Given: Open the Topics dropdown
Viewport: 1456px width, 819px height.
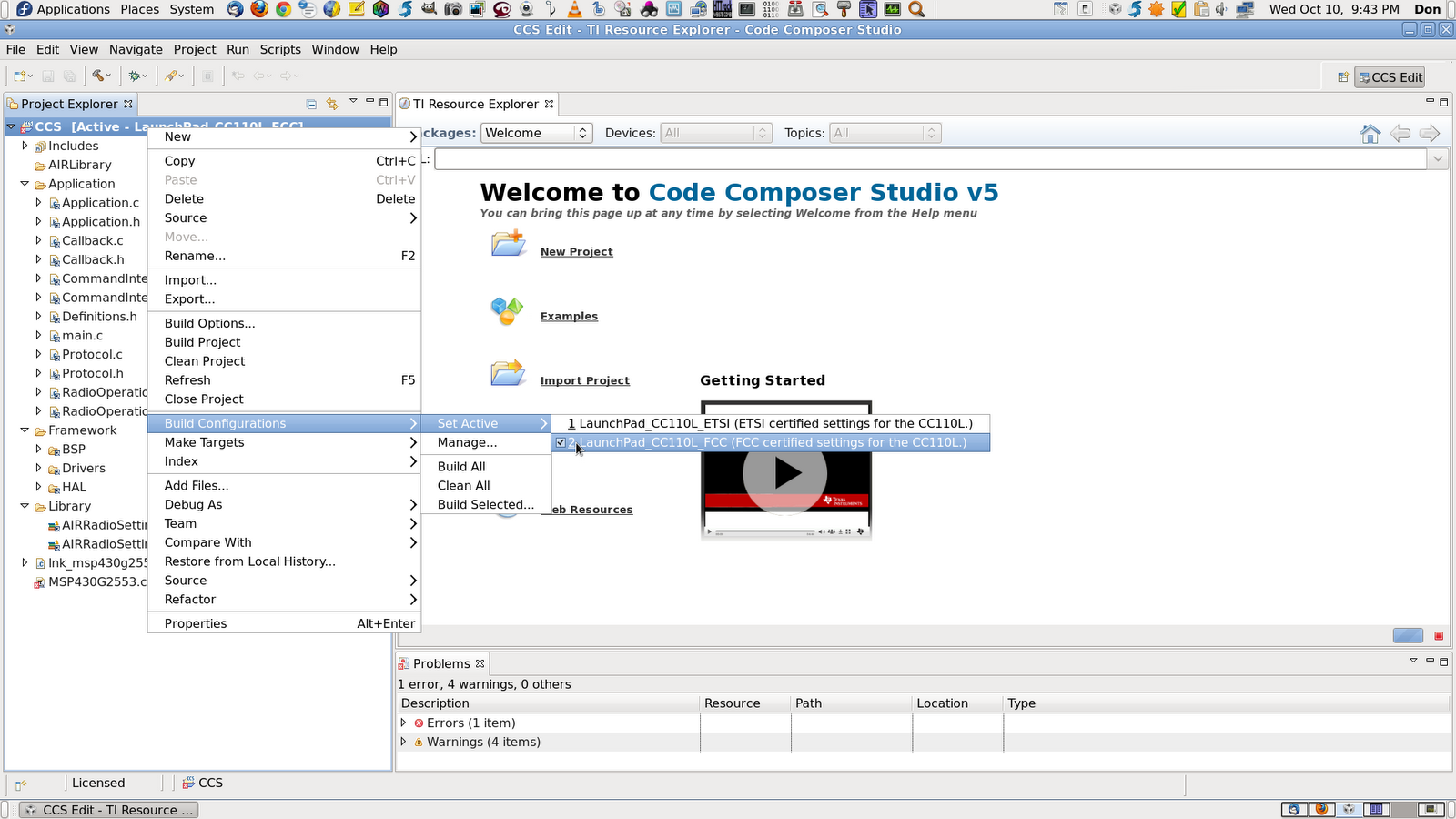Looking at the screenshot, I should (885, 133).
